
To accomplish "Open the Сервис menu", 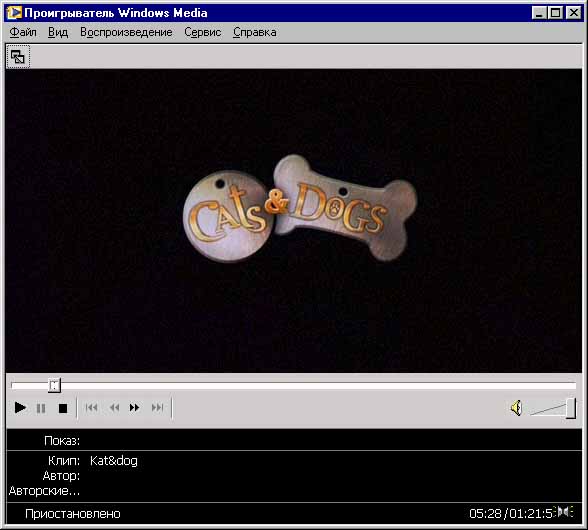I will (202, 32).
